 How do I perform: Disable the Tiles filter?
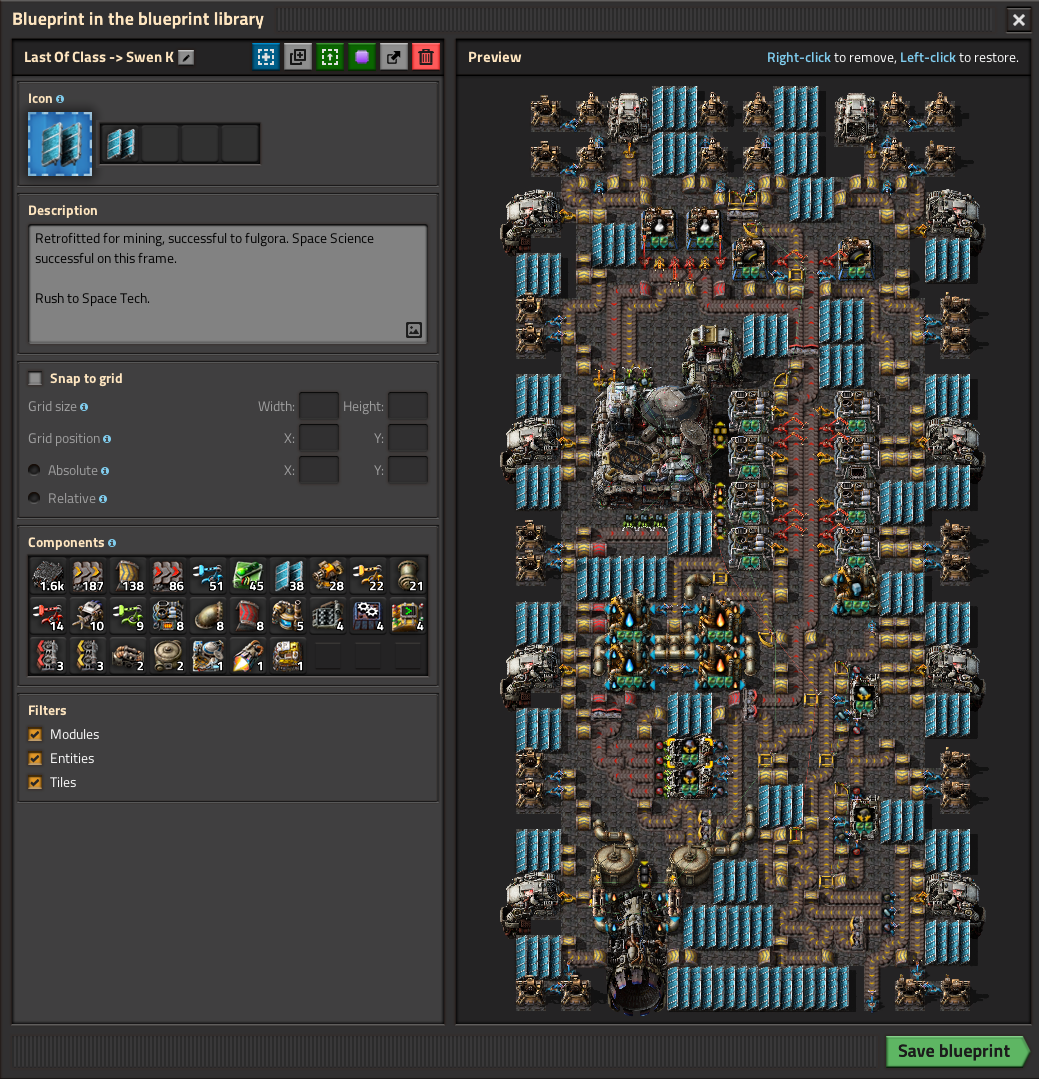click(37, 782)
